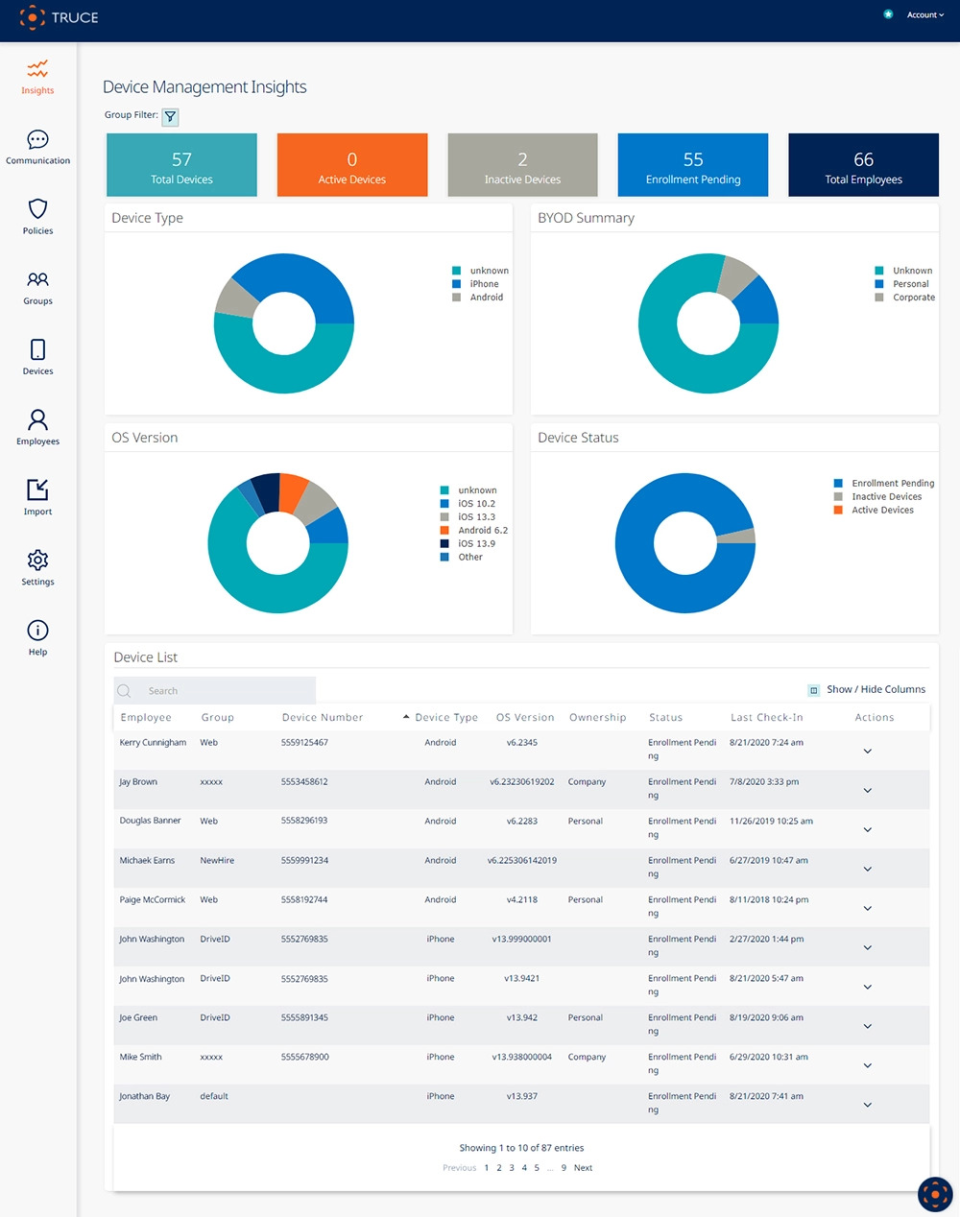Click the Import arrow icon
960x1217 pixels.
37,490
